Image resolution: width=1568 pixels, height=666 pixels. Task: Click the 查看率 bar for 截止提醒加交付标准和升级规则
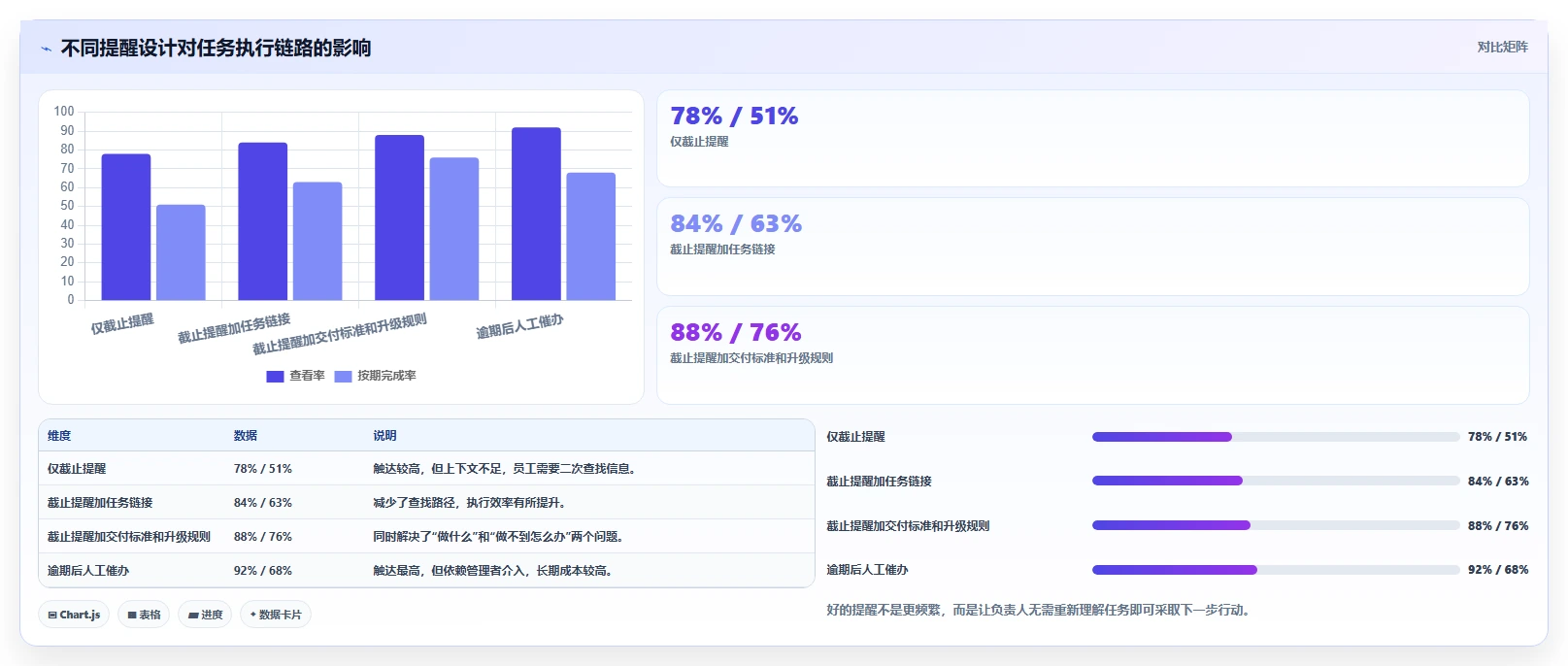coord(399,217)
